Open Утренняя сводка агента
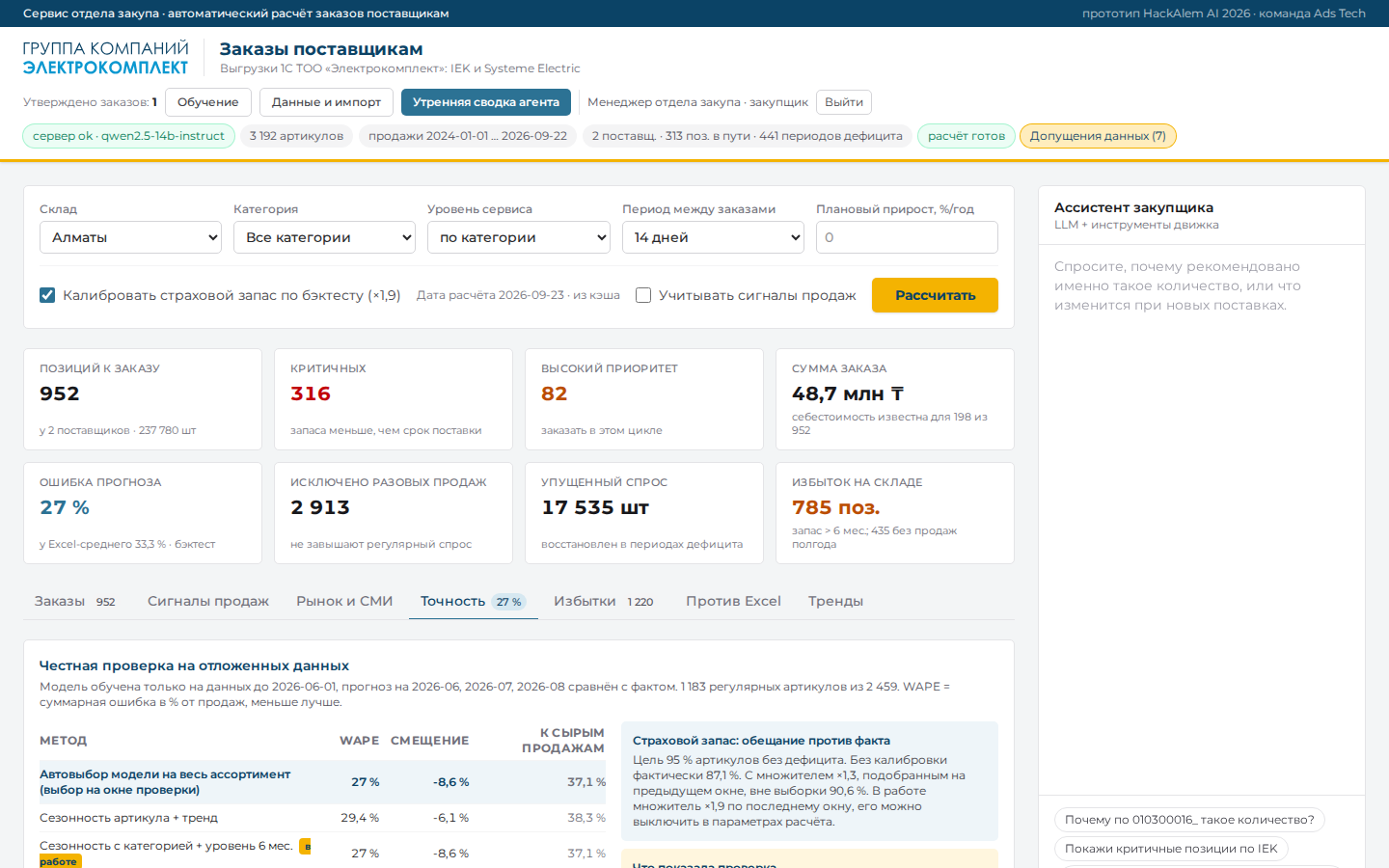The image size is (1389, 868). 486,102
